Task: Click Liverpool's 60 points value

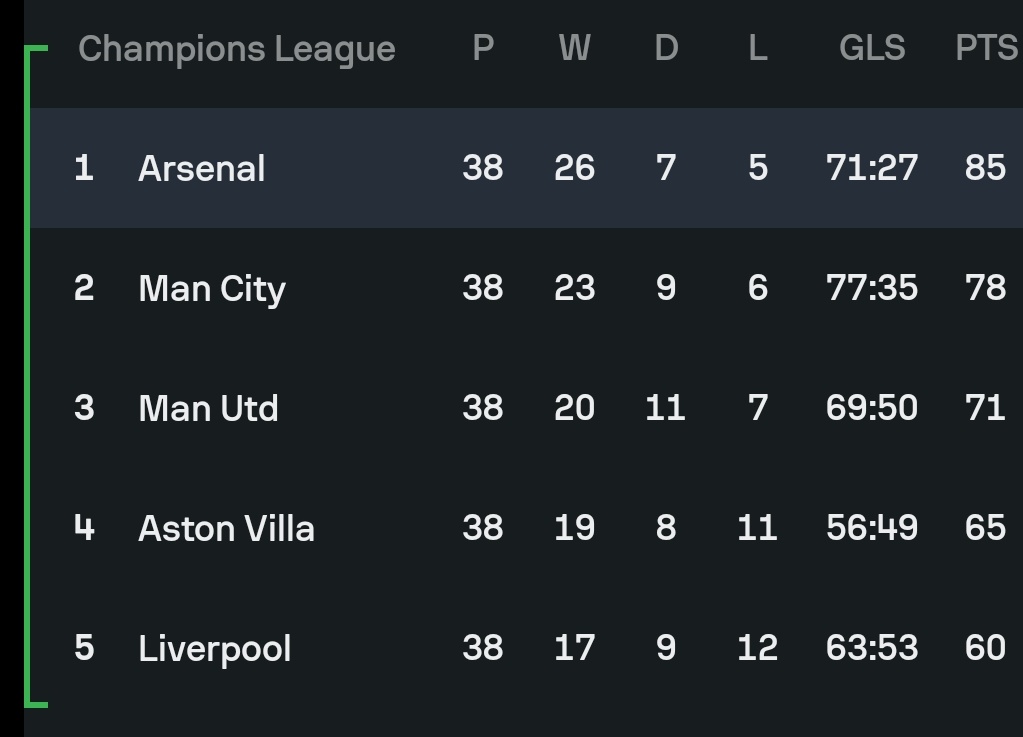Action: click(985, 648)
